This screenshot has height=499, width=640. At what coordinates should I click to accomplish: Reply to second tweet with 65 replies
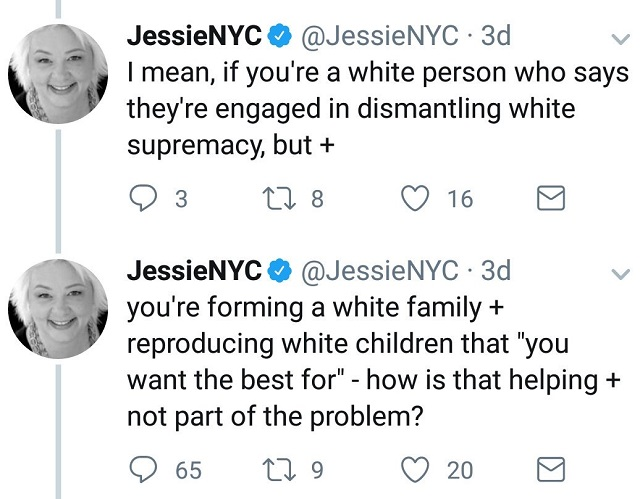[143, 470]
